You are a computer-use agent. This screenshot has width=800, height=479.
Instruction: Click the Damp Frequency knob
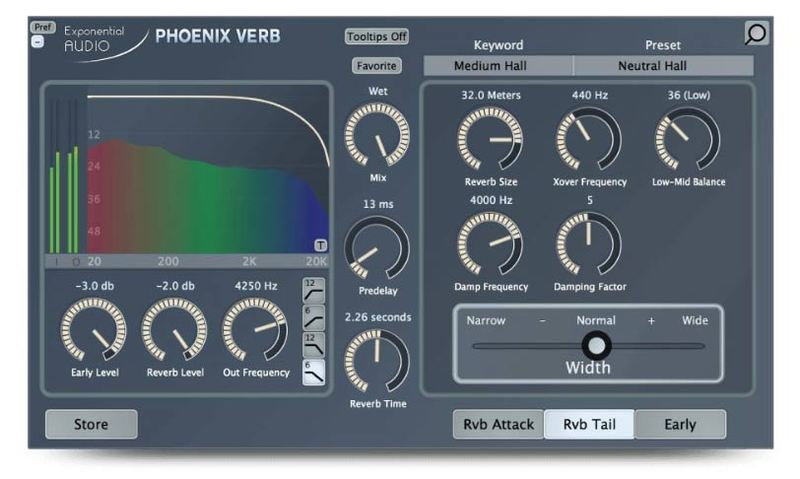click(490, 244)
